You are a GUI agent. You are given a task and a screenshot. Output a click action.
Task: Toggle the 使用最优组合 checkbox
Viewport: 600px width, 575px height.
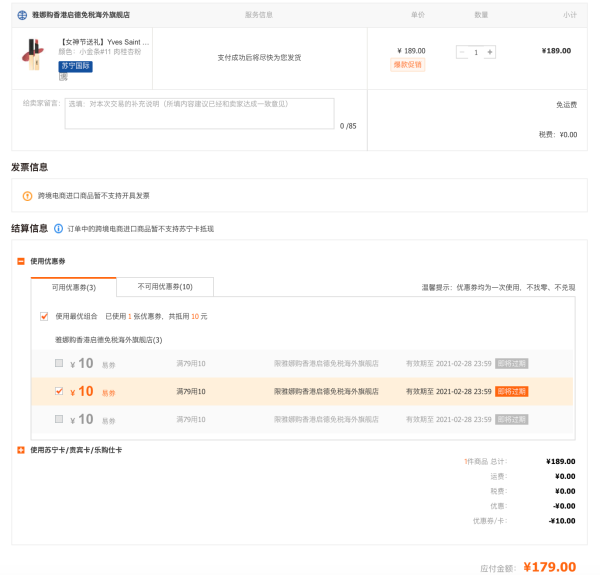[x=44, y=316]
